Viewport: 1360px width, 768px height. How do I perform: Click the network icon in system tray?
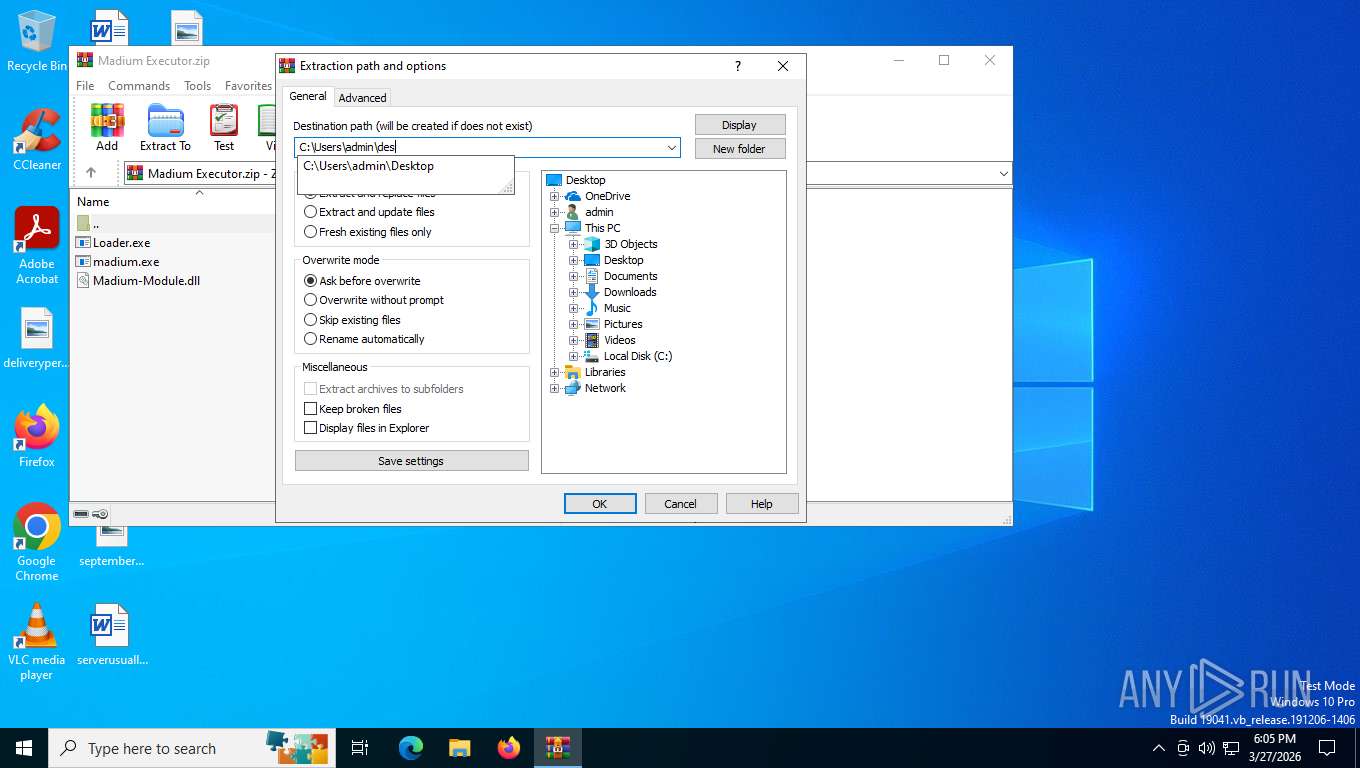(x=1231, y=748)
